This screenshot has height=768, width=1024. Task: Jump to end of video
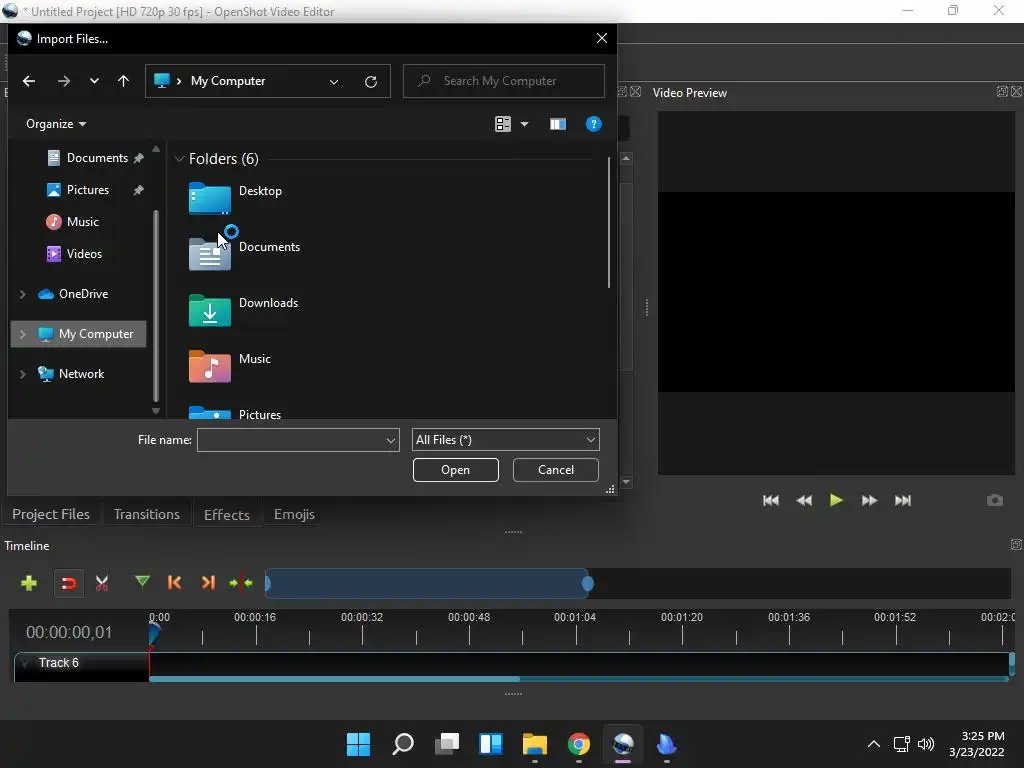point(903,500)
